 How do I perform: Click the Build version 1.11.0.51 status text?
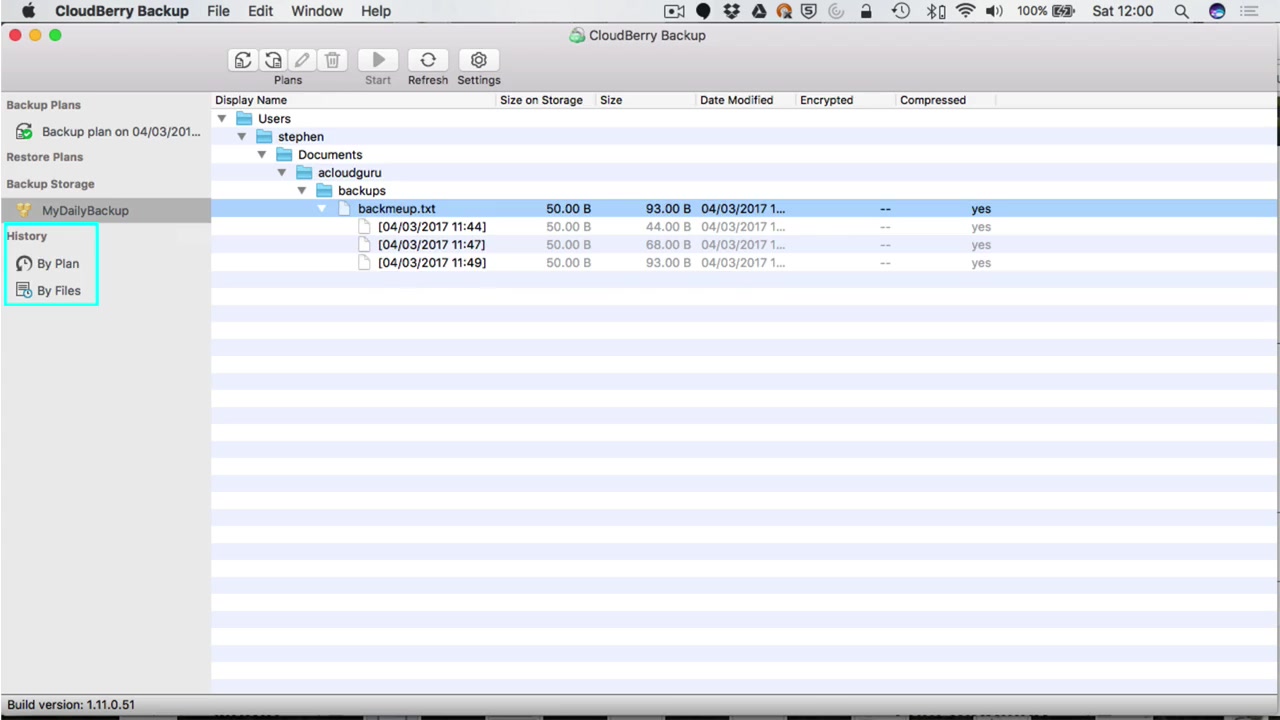click(x=71, y=705)
